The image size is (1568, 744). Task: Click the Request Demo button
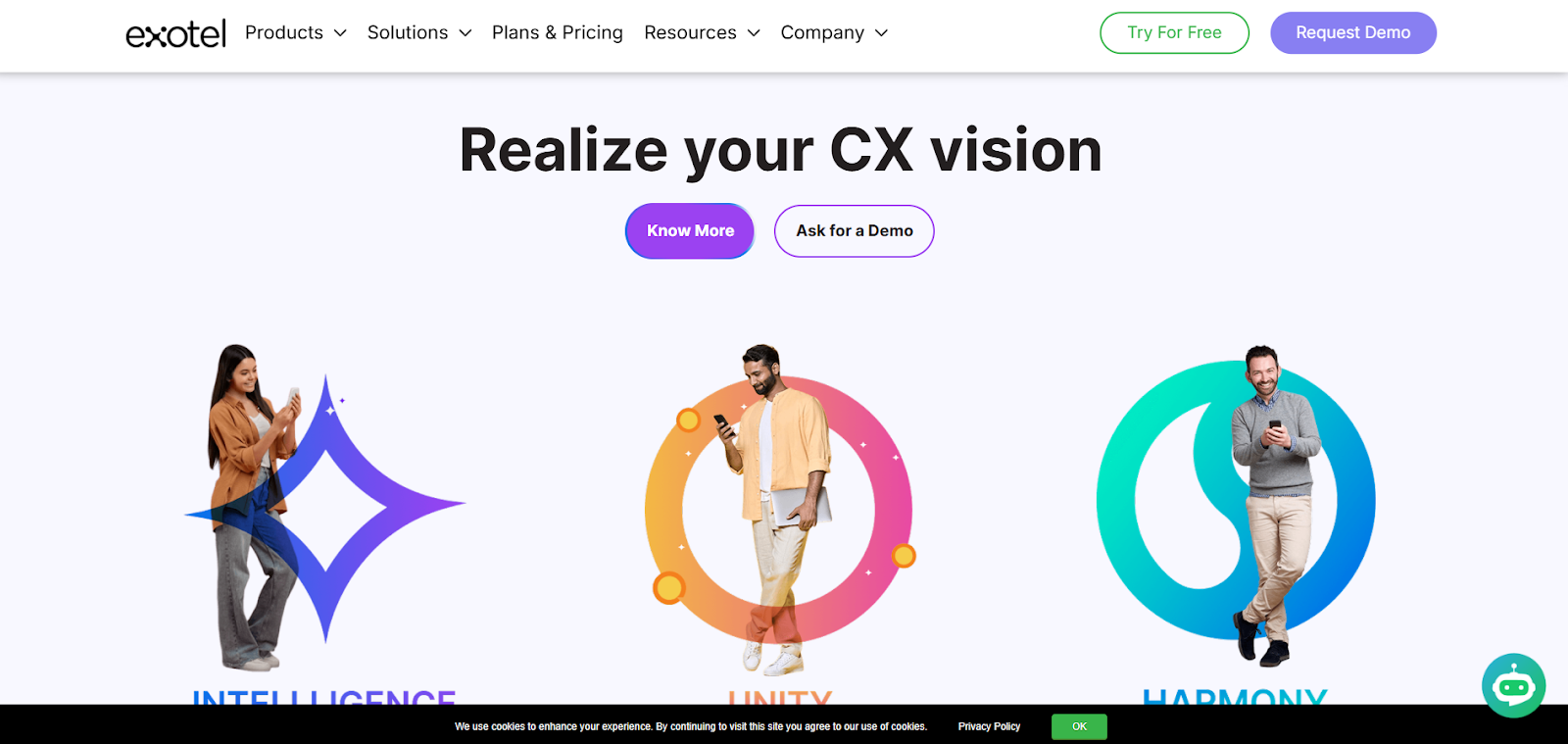pos(1353,32)
